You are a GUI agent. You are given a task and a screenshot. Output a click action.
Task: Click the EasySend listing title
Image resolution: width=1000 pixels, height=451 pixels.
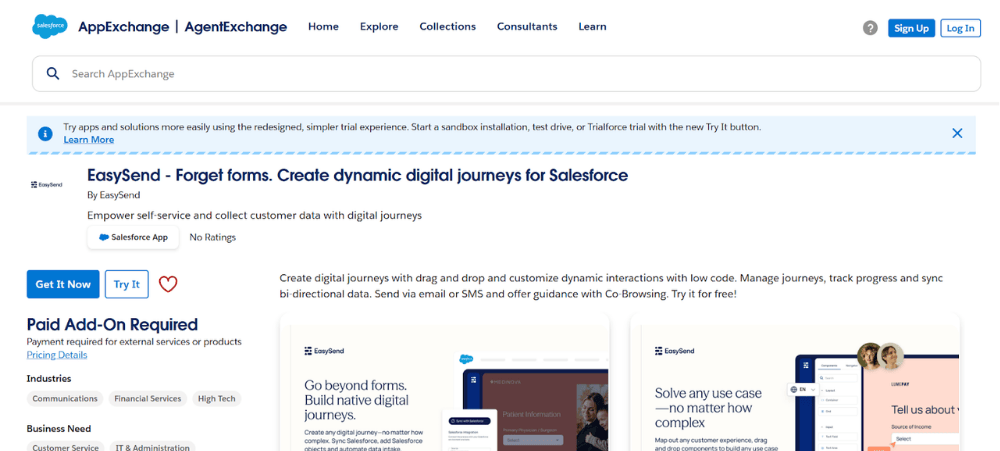tap(358, 175)
